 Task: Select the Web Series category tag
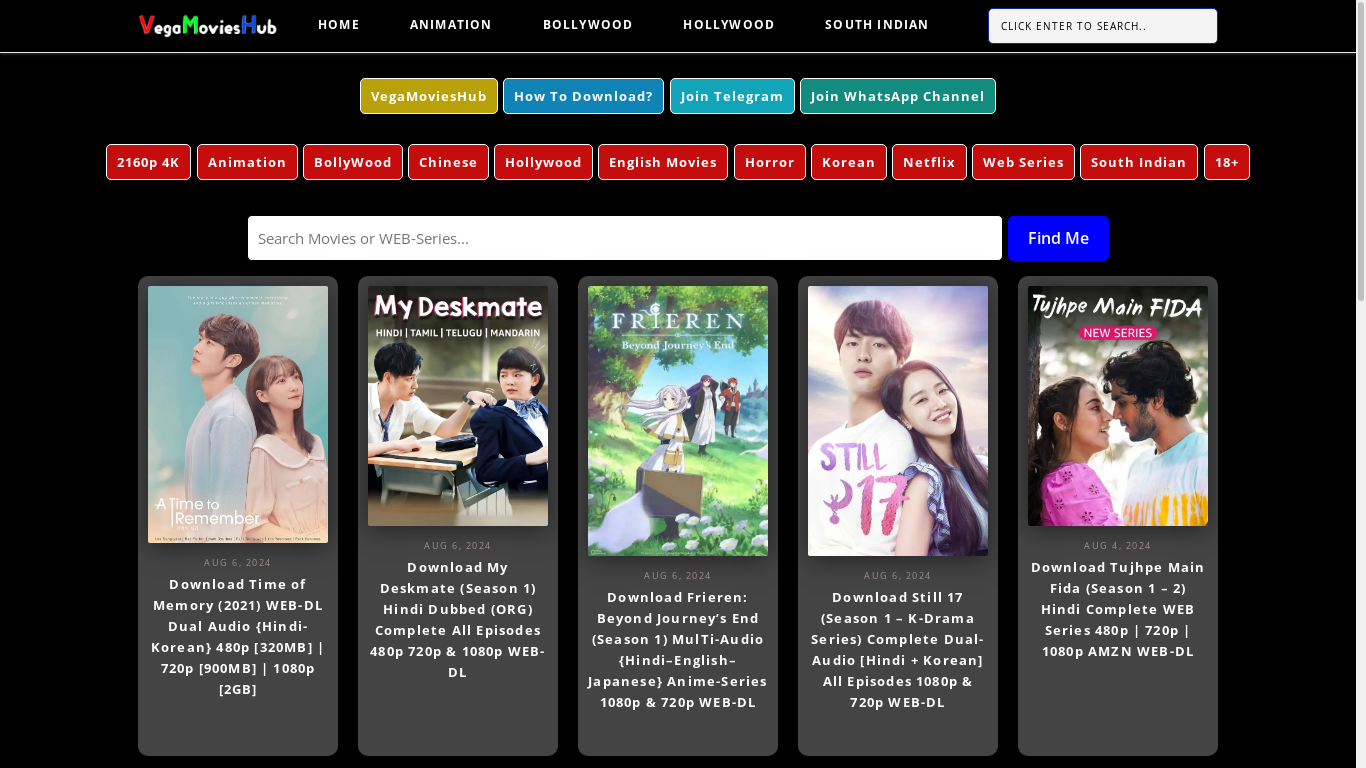tap(1023, 162)
